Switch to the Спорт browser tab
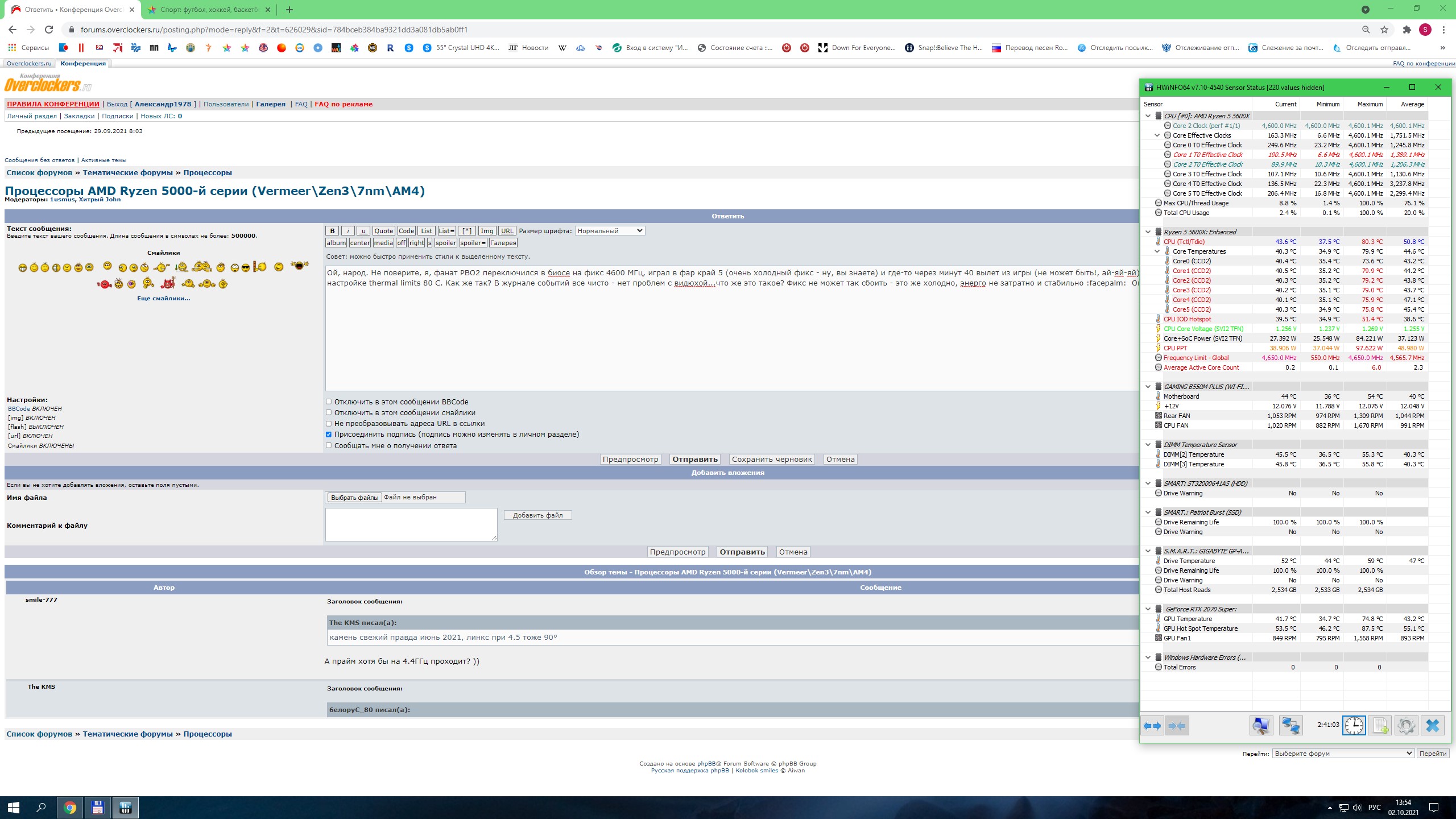1456x819 pixels. pos(209,10)
